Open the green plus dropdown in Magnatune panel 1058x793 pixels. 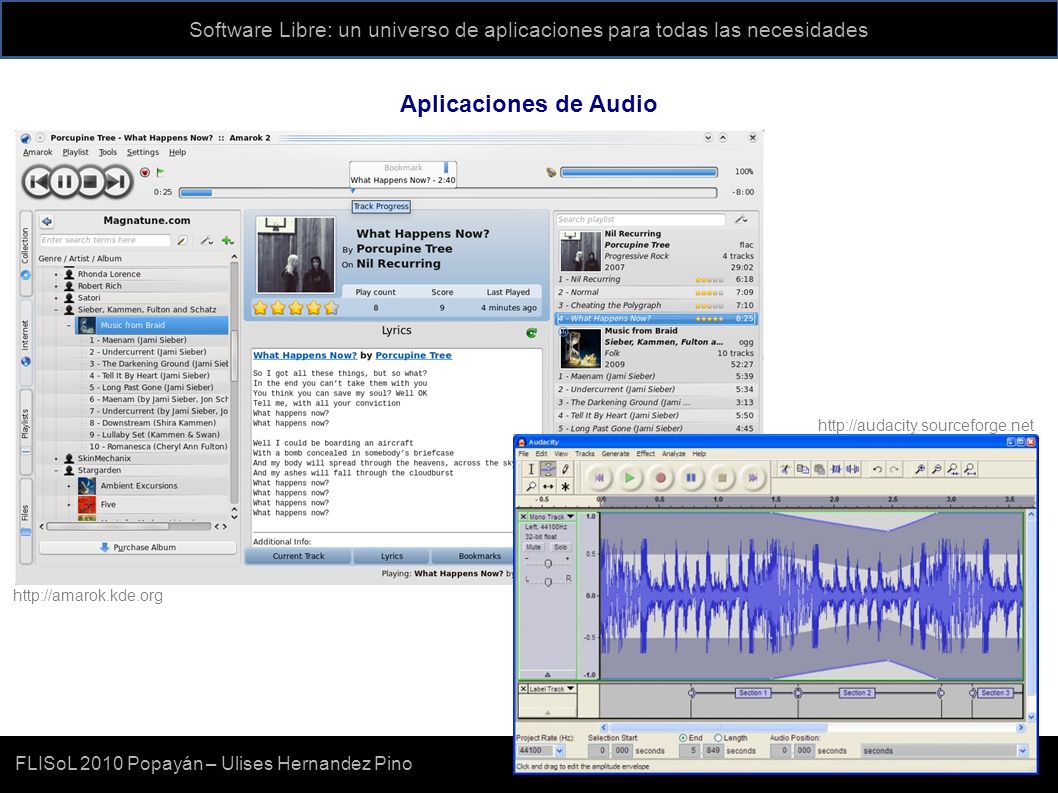[x=228, y=240]
